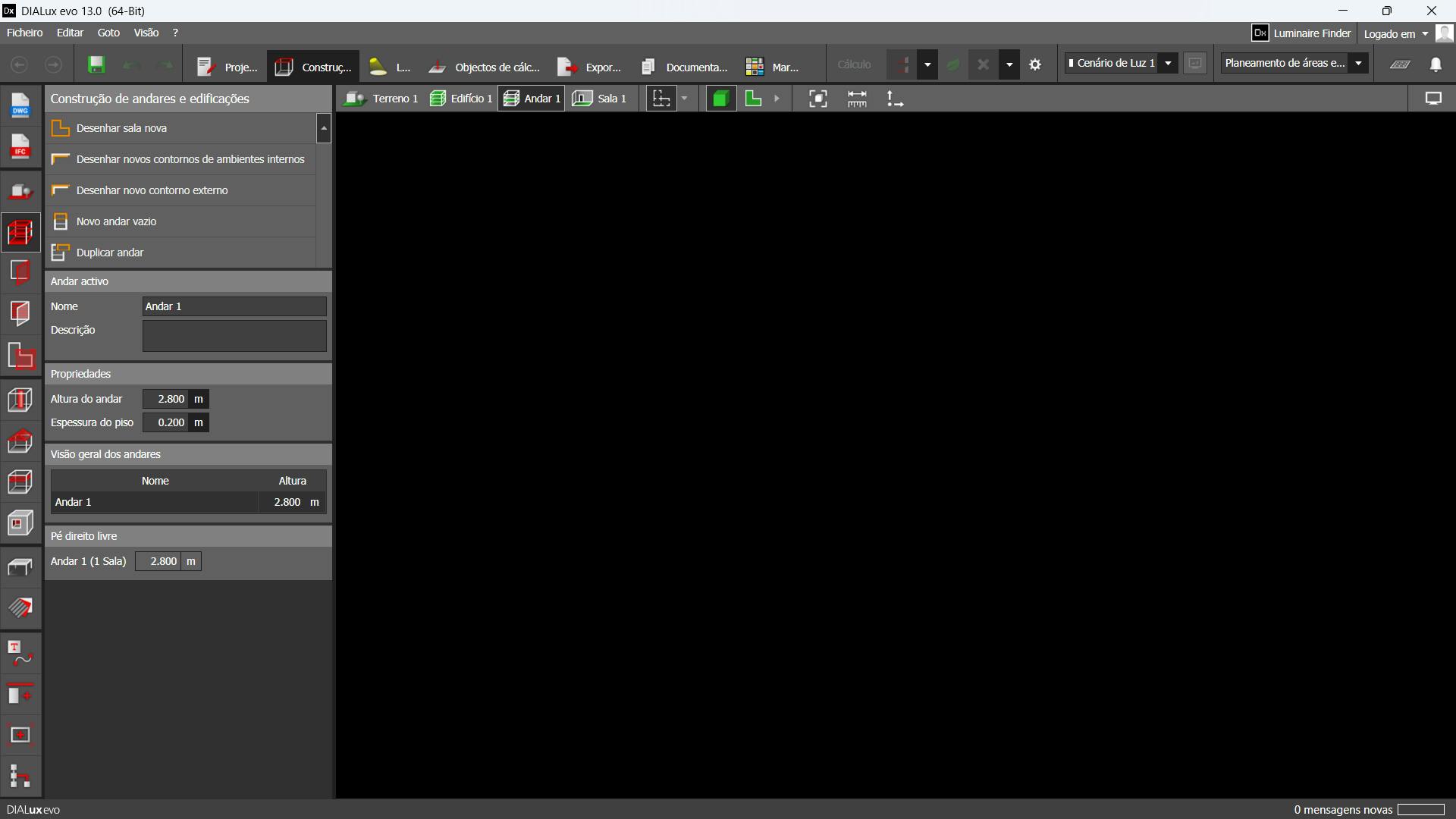Click Desenhar sala nova

(x=121, y=128)
